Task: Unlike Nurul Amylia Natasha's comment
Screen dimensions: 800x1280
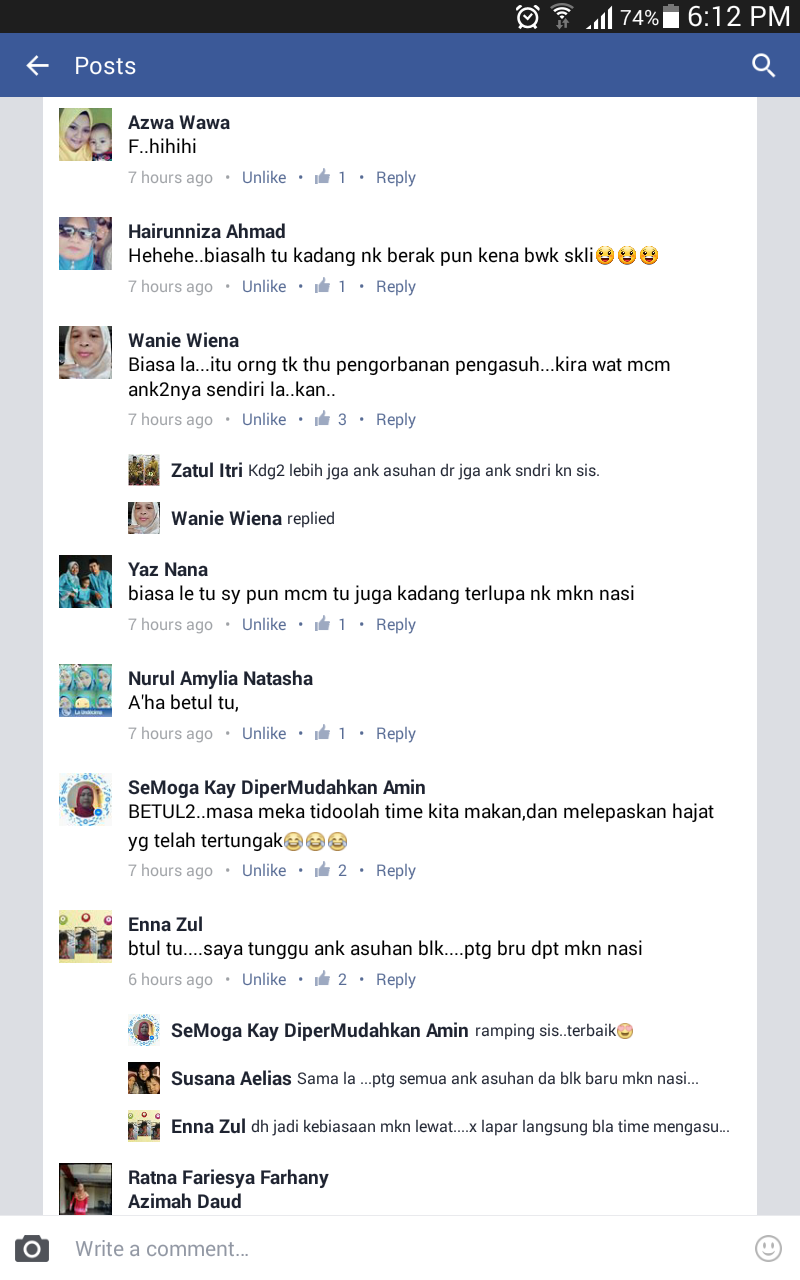Action: click(264, 734)
